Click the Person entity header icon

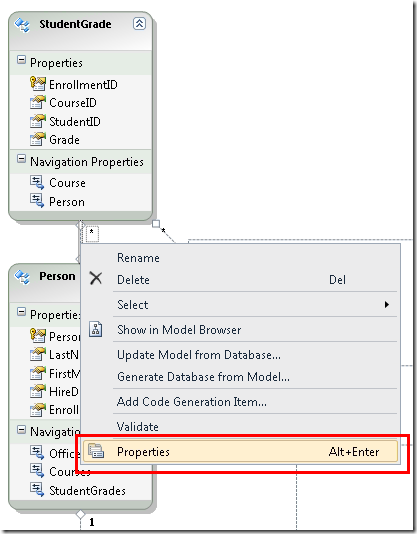pos(22,277)
